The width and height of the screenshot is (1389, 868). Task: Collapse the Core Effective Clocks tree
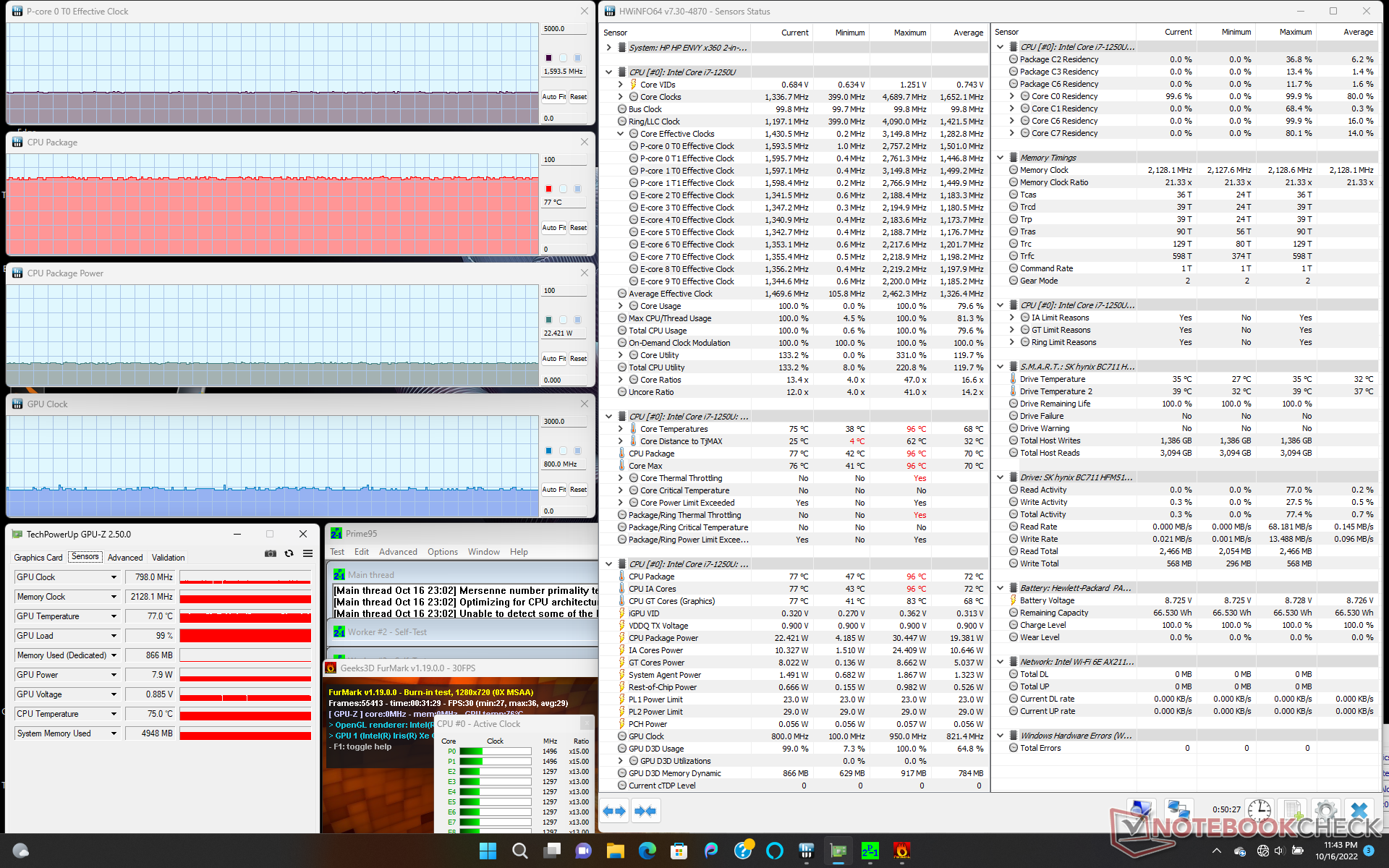(x=620, y=134)
